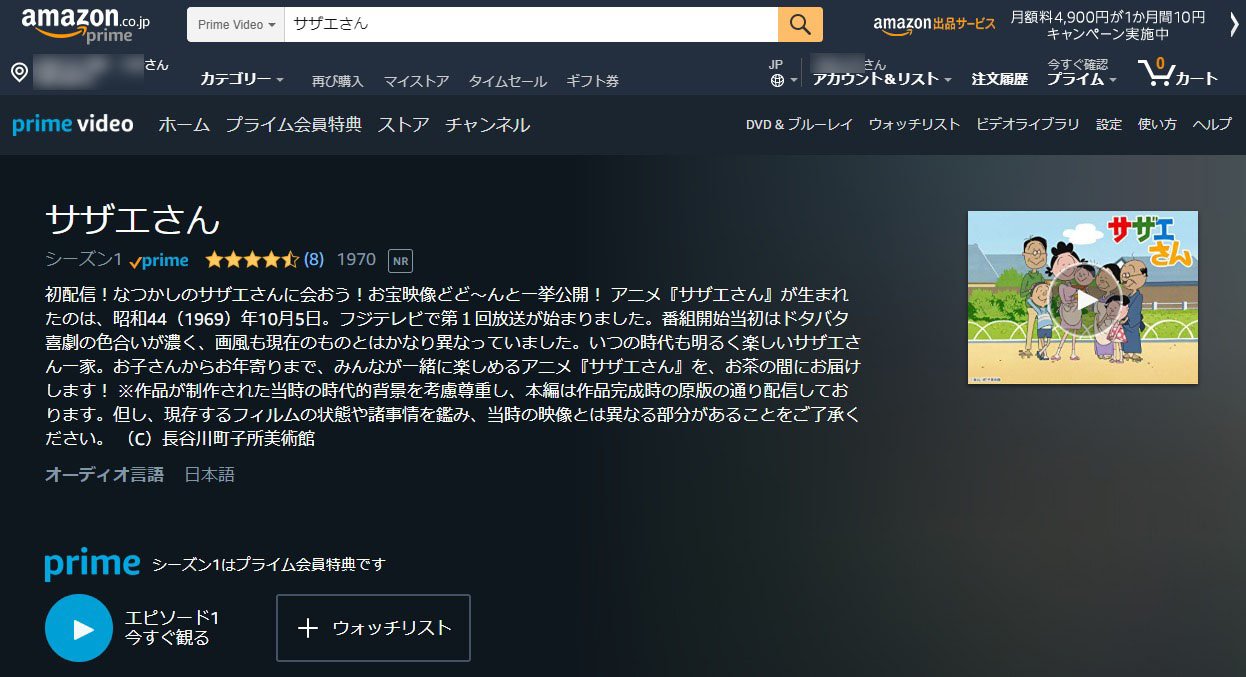Click the delivery location pin icon
Image resolution: width=1246 pixels, height=677 pixels.
[x=19, y=73]
